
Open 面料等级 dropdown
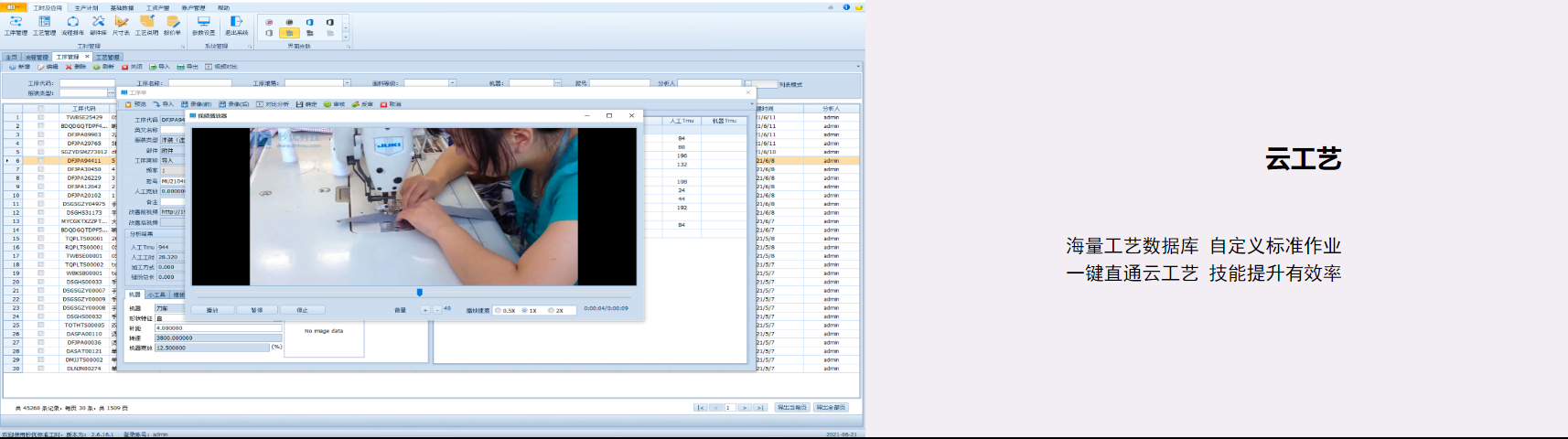[x=452, y=83]
